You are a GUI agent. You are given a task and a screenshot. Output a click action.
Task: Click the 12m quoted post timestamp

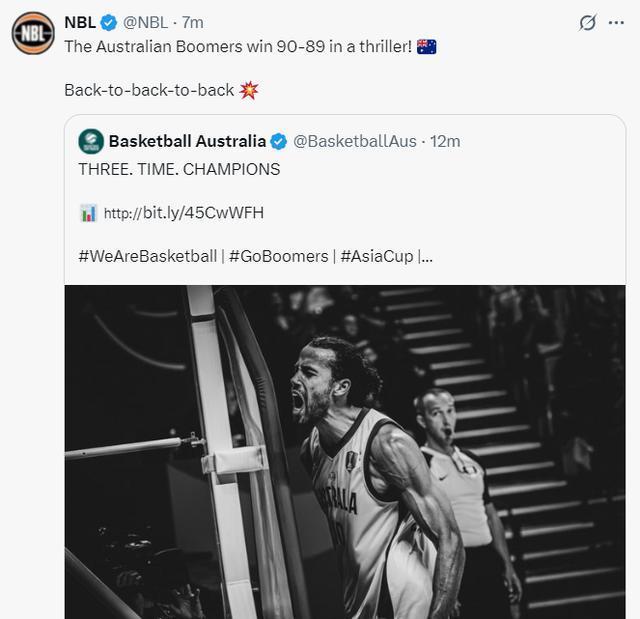point(445,142)
